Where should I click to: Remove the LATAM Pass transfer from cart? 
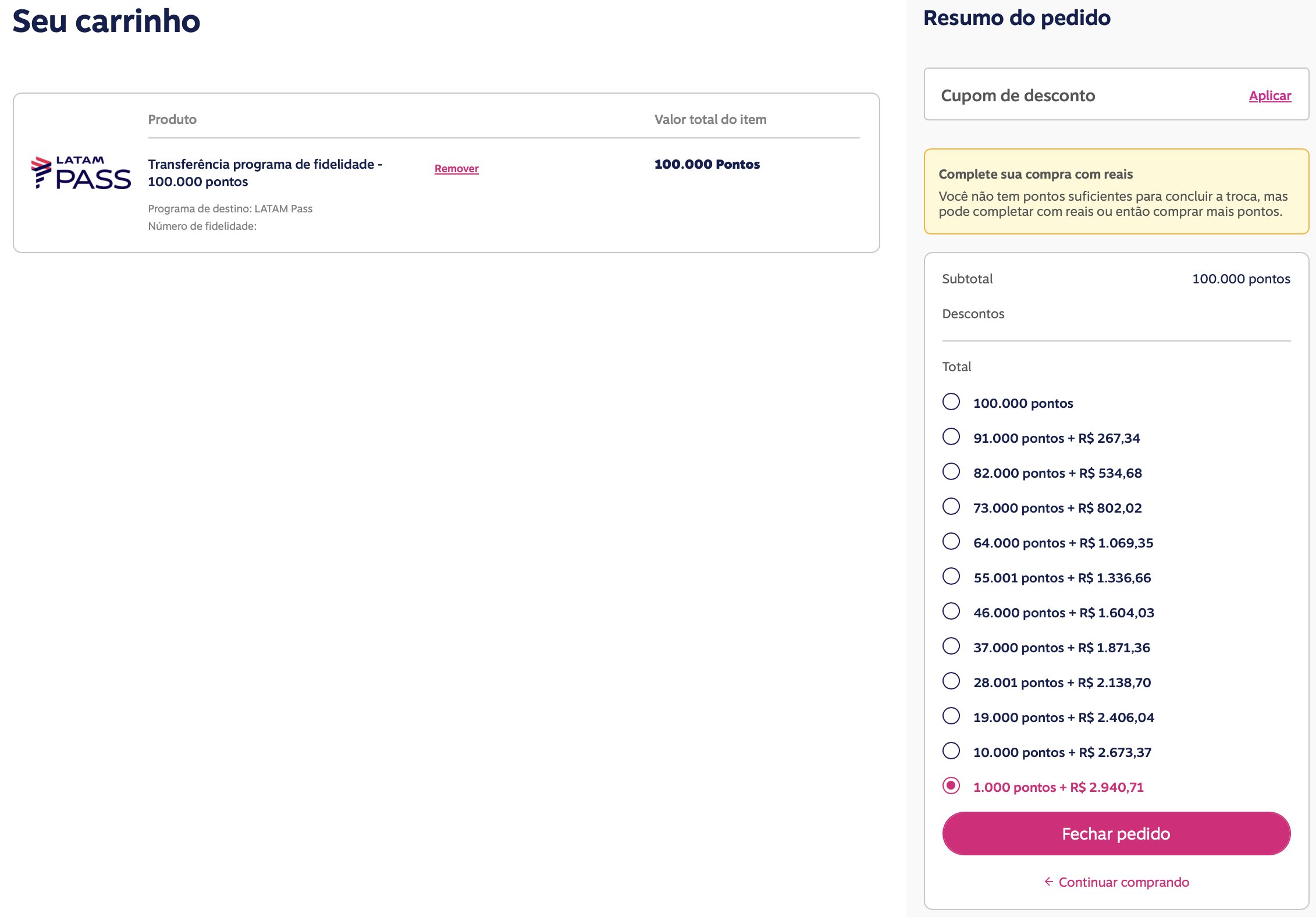click(x=456, y=169)
